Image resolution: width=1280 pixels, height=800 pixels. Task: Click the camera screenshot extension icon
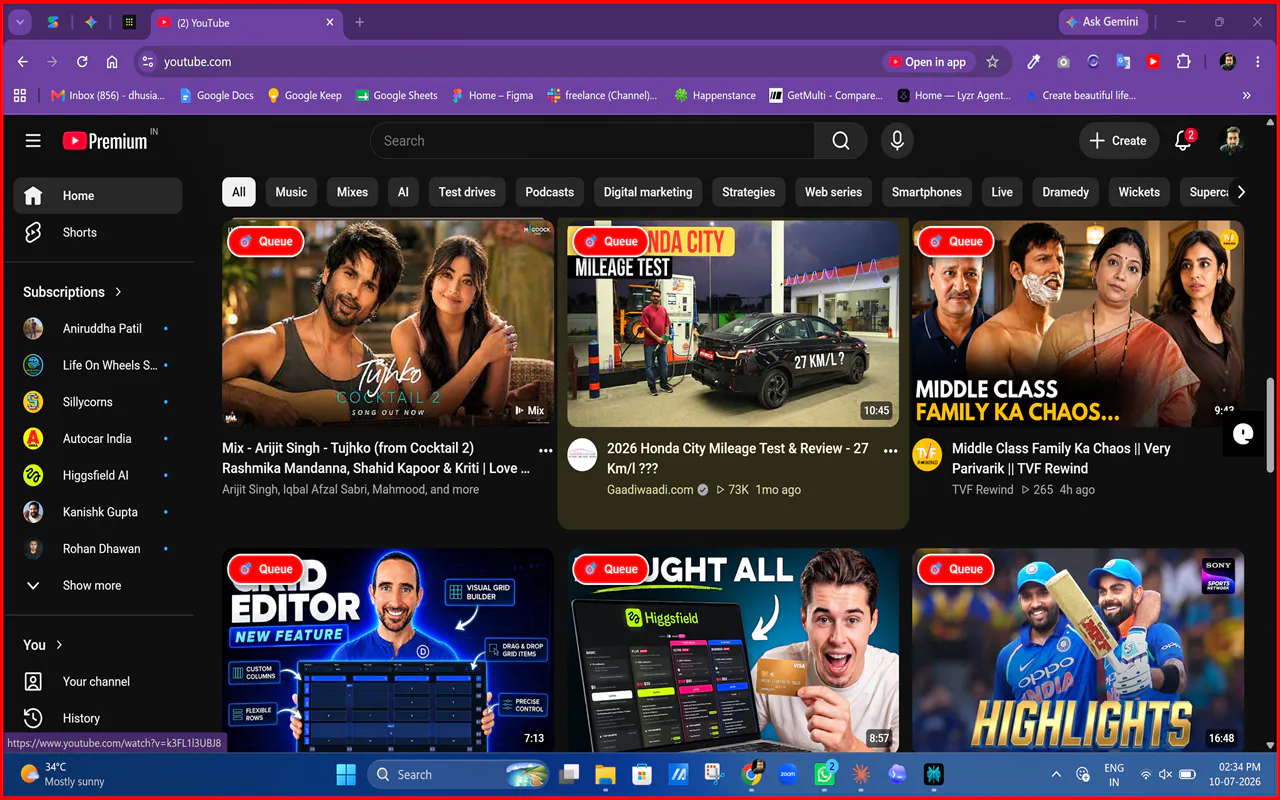[x=1064, y=62]
